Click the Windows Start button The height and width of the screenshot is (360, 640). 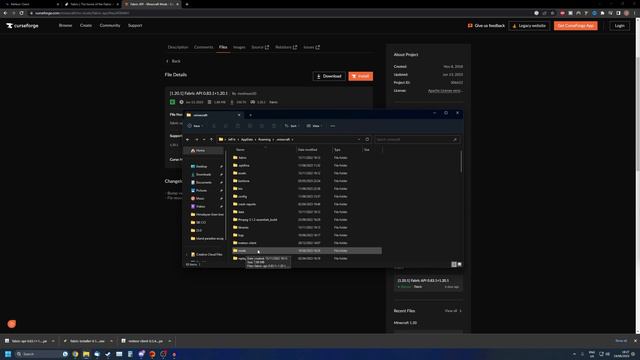pos(8,354)
